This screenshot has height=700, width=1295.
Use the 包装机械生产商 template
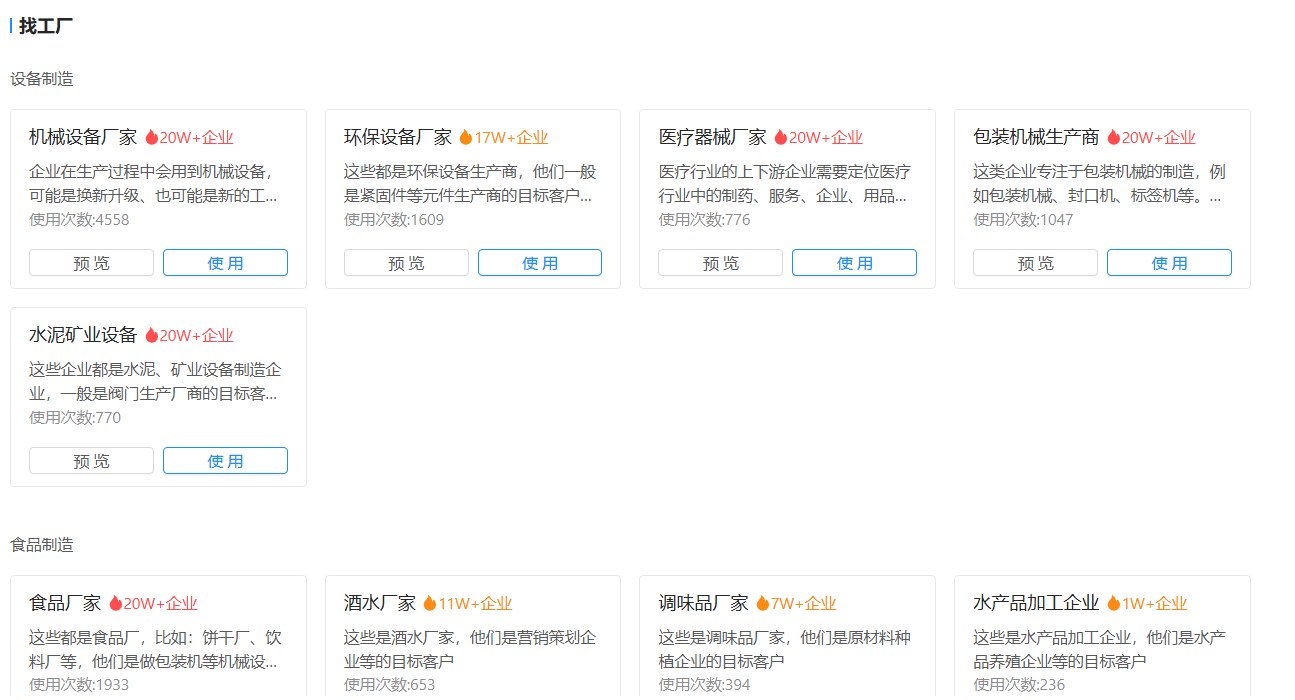(1169, 263)
